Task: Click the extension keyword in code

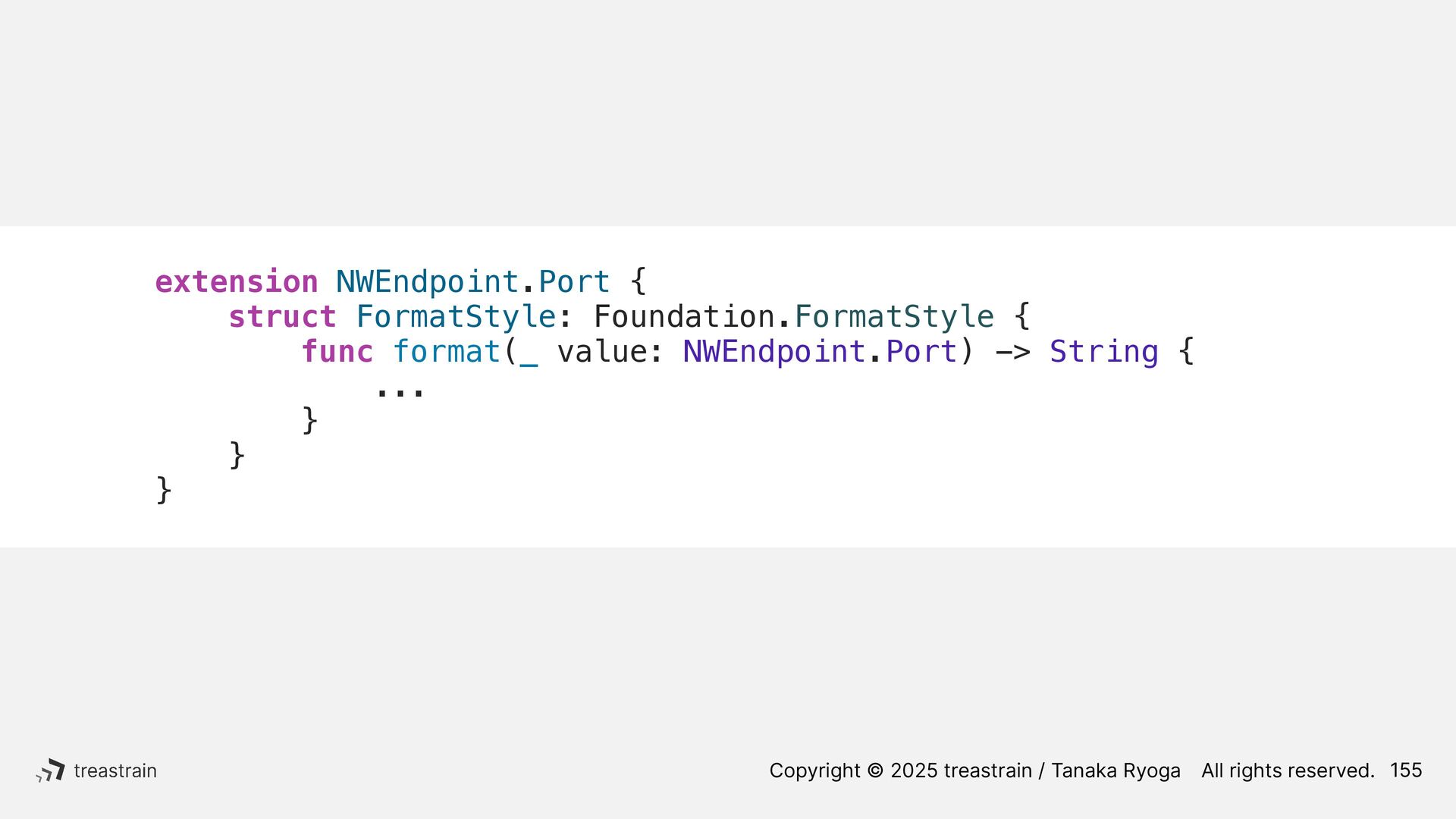Action: click(x=237, y=282)
